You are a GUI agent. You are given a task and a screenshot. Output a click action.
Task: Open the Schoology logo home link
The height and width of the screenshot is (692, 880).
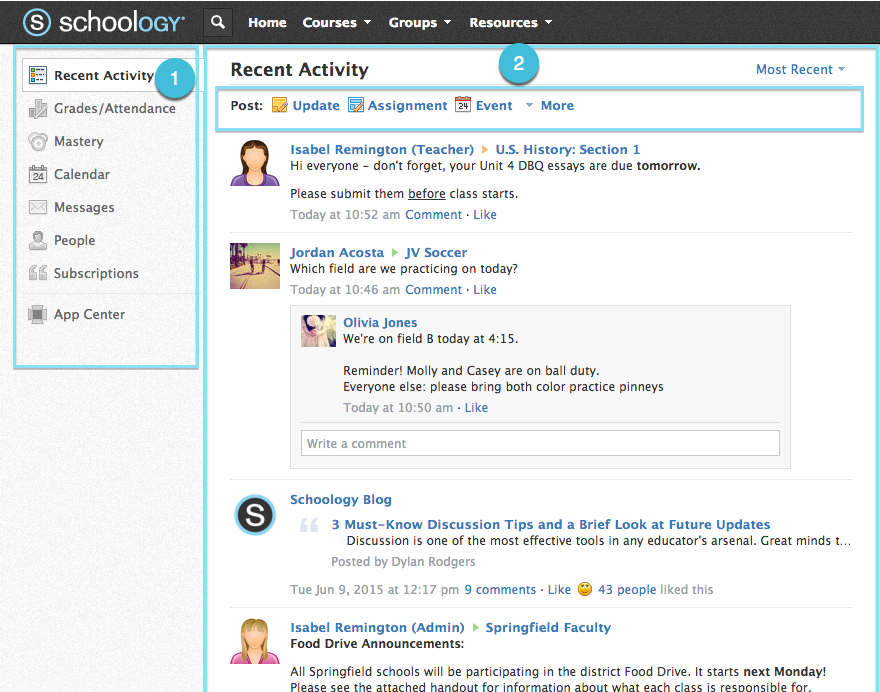tap(104, 22)
